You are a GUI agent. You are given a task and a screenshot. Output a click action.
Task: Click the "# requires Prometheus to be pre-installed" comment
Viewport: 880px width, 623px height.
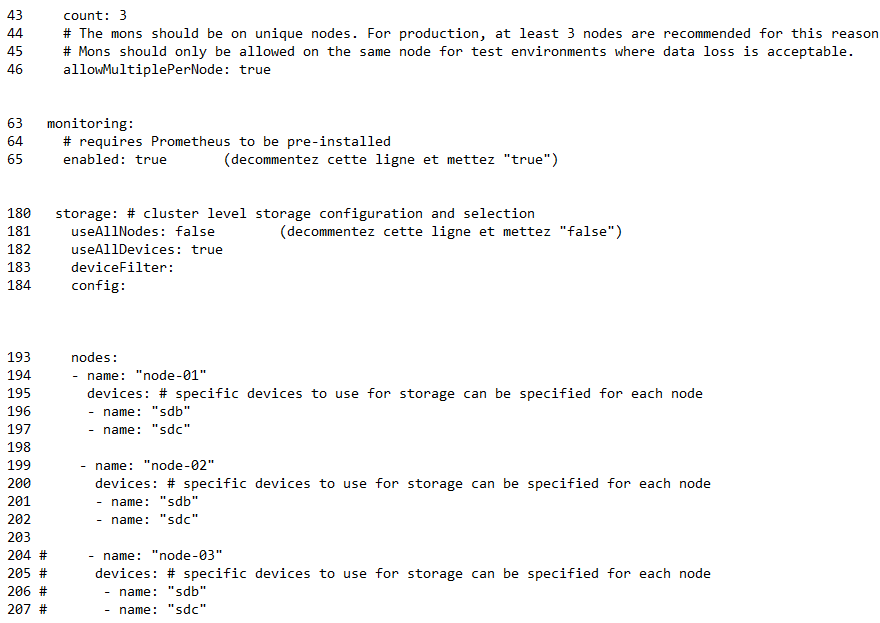click(227, 142)
